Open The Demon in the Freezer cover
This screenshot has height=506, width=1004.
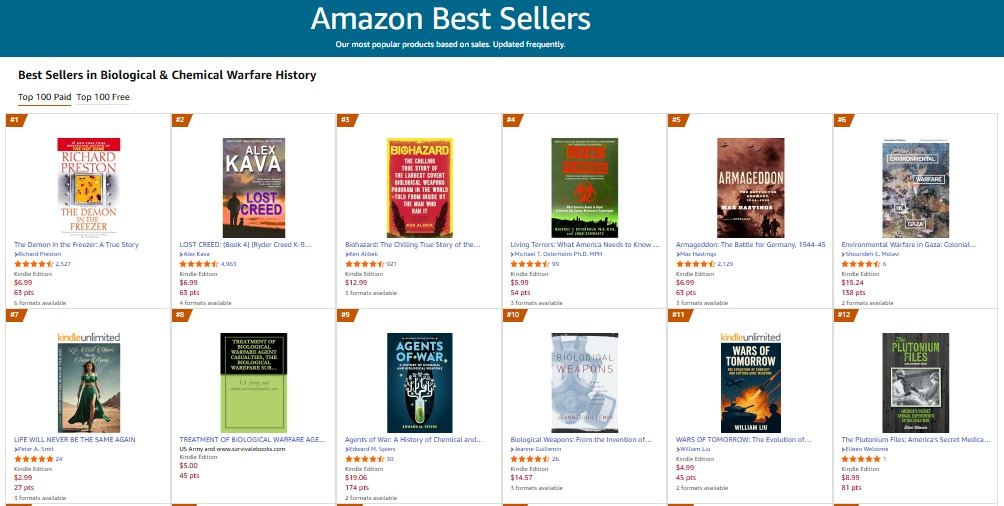click(88, 187)
